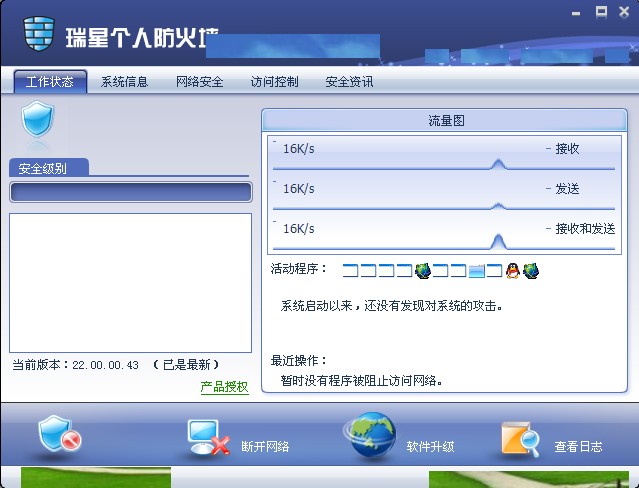Click the 接收和发送 traffic graph
This screenshot has height=488, width=639.
tap(444, 234)
